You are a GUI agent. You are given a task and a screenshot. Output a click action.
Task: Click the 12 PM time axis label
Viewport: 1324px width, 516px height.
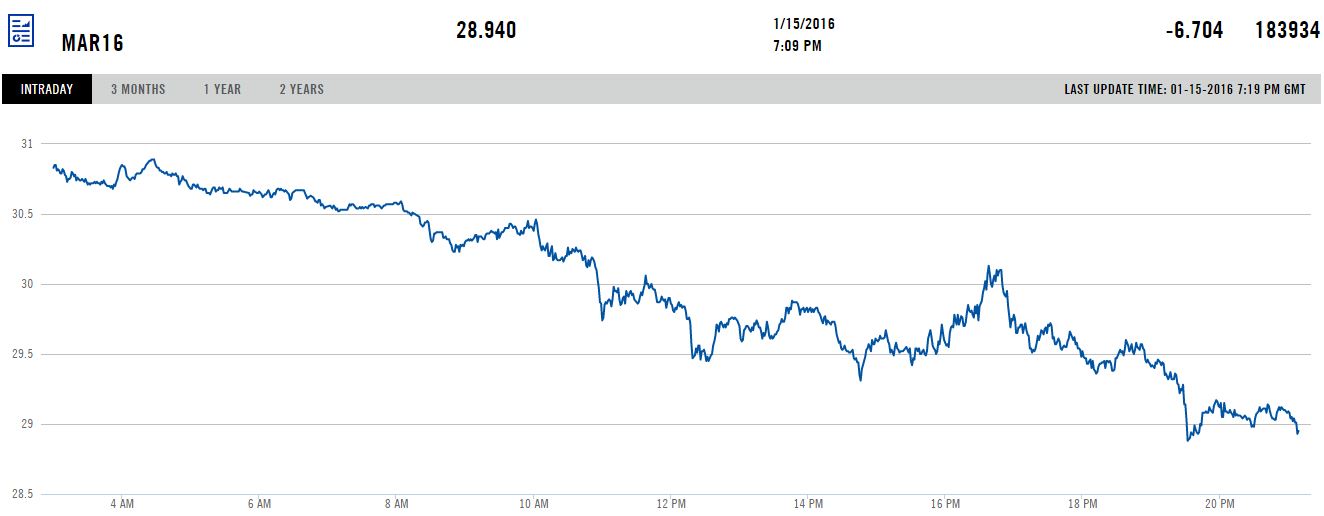[x=671, y=504]
